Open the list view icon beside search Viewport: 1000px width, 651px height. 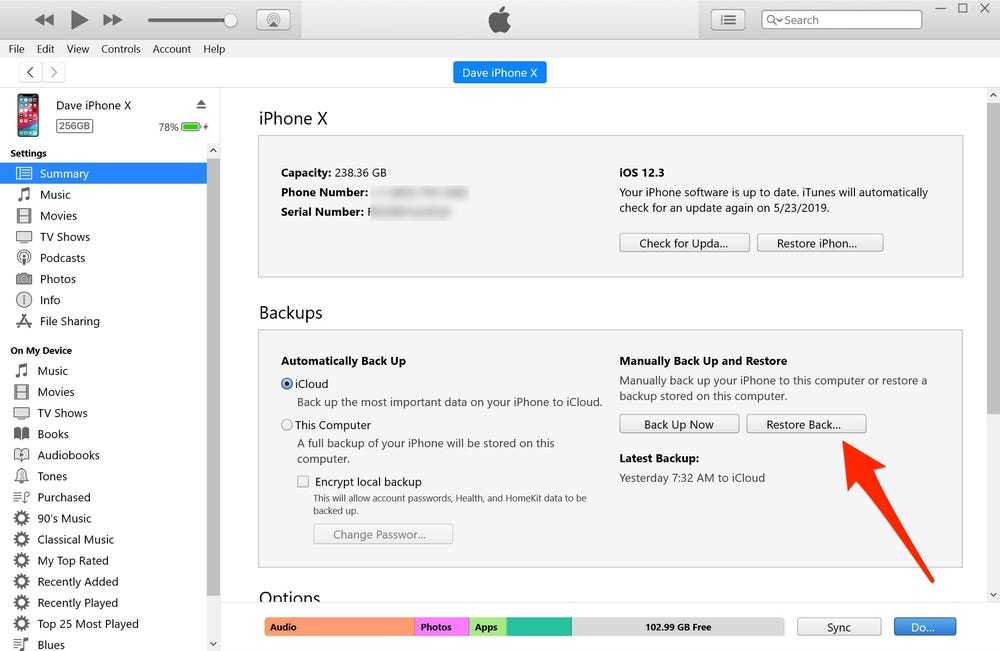click(x=729, y=20)
